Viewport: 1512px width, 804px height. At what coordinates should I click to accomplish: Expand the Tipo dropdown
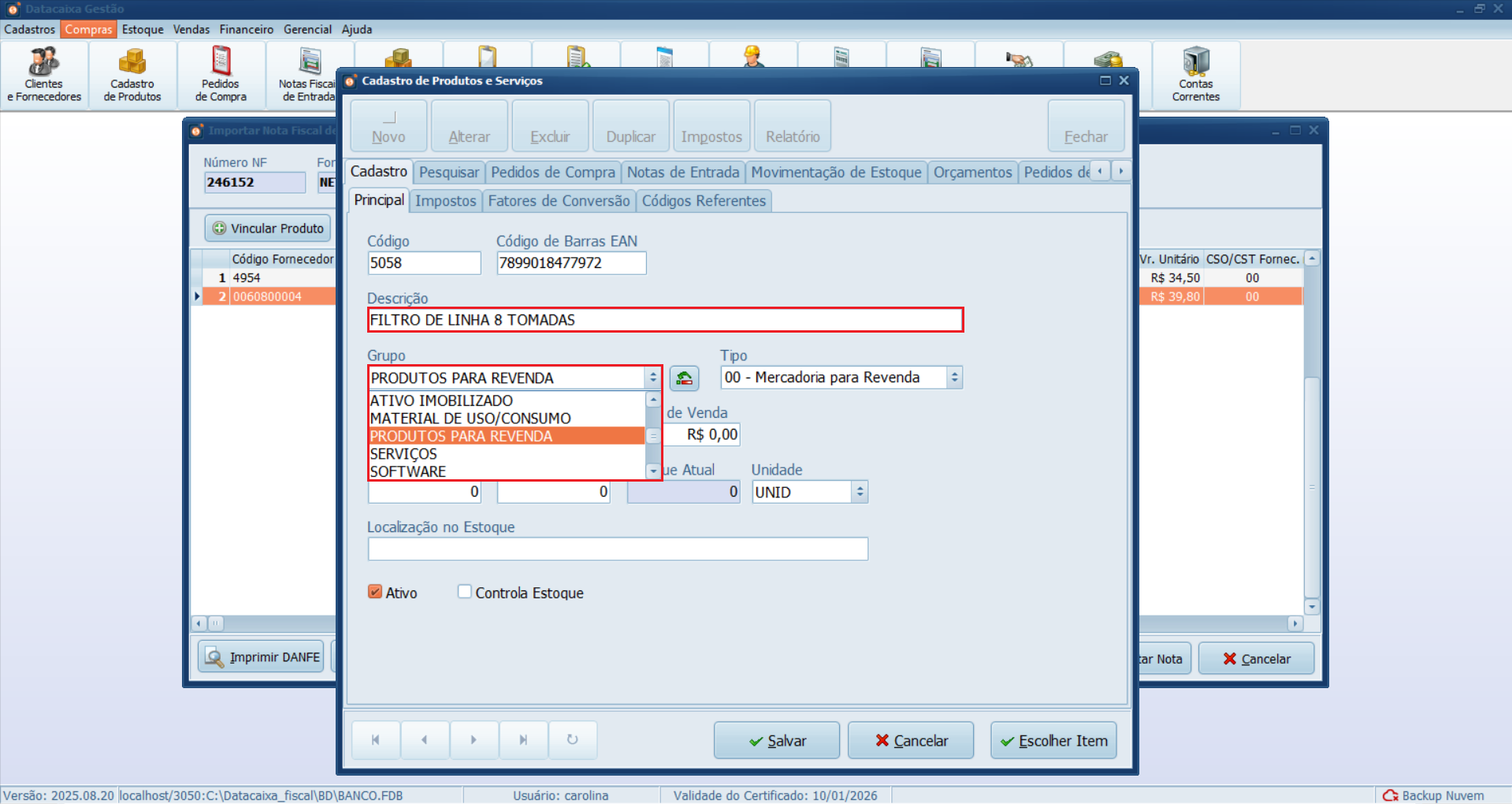tap(954, 378)
